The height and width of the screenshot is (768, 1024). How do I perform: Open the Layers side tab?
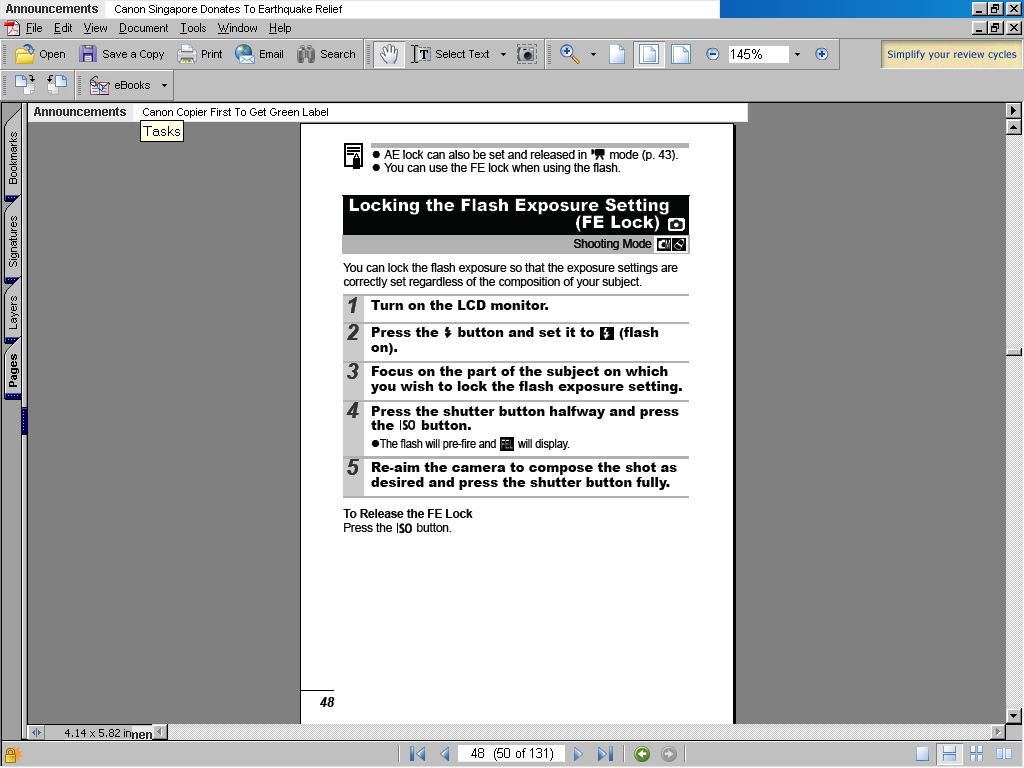13,312
